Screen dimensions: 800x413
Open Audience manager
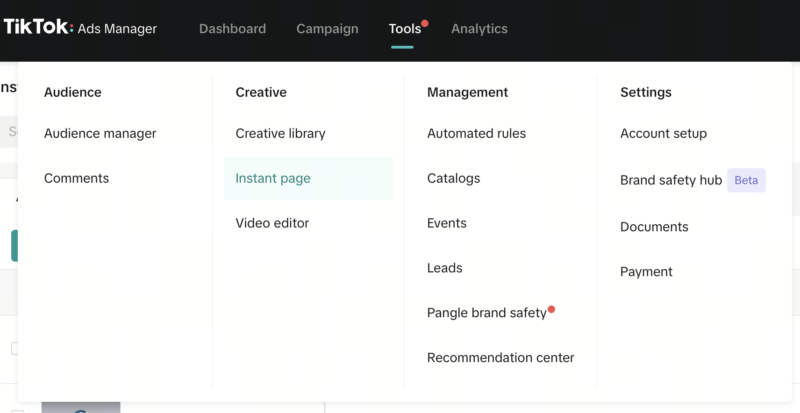[x=100, y=133]
